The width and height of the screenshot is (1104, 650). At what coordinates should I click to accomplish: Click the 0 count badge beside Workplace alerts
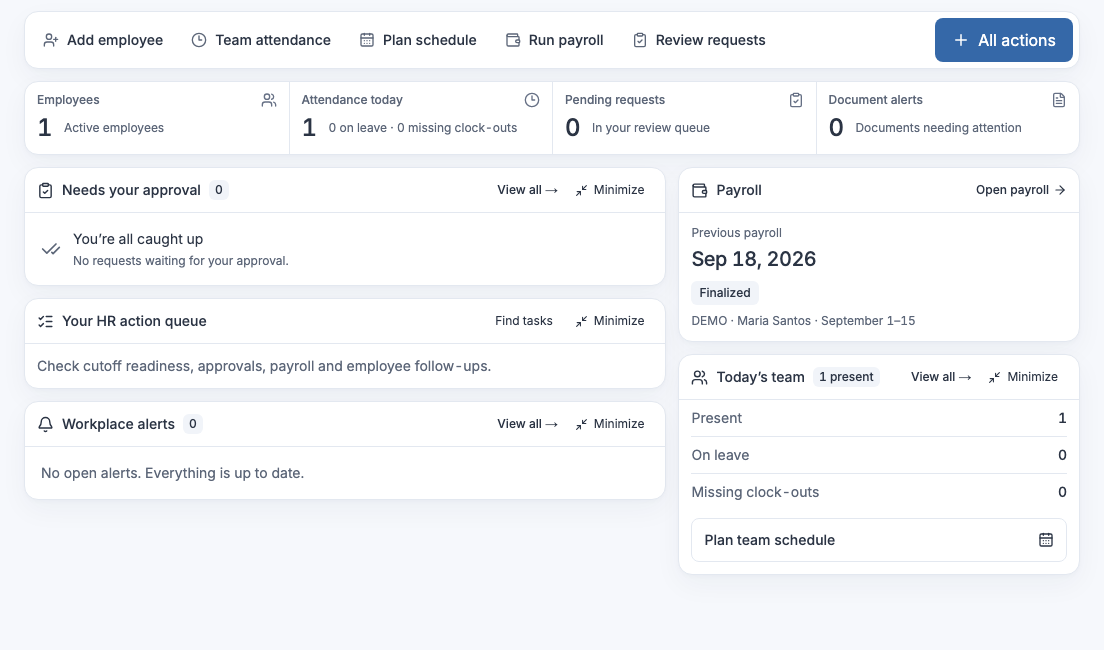pyautogui.click(x=192, y=424)
